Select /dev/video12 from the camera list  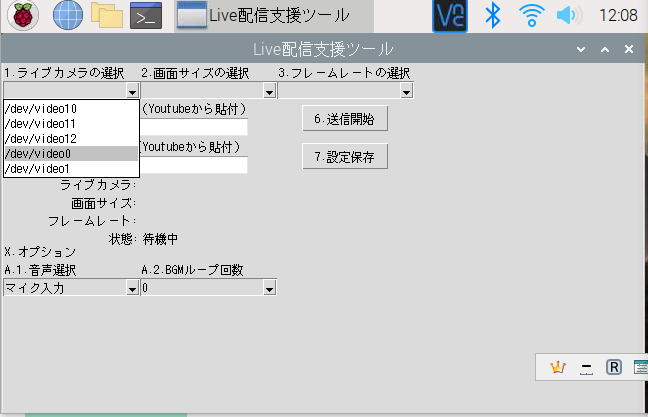[71, 138]
